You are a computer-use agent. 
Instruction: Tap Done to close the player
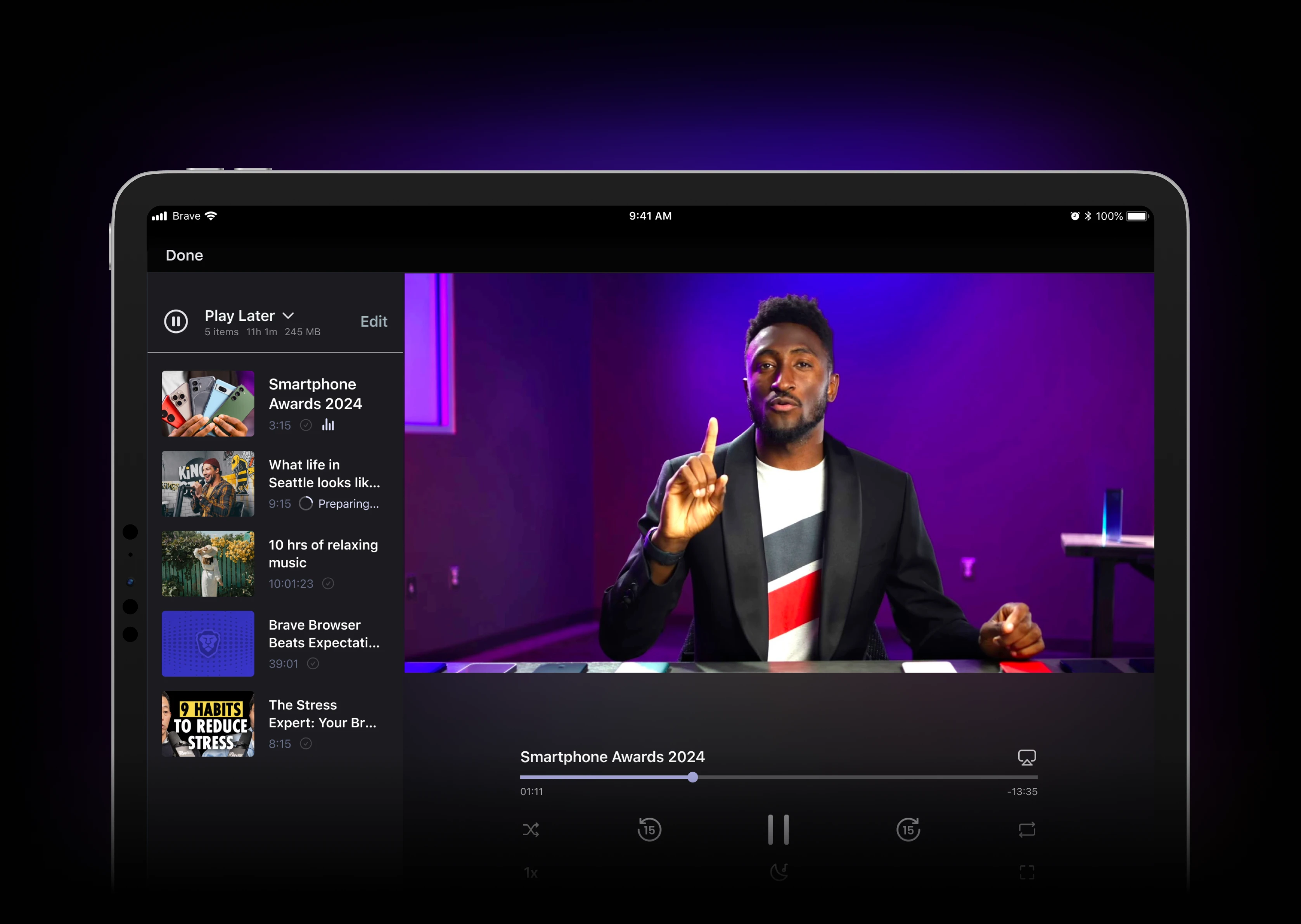[x=184, y=256]
